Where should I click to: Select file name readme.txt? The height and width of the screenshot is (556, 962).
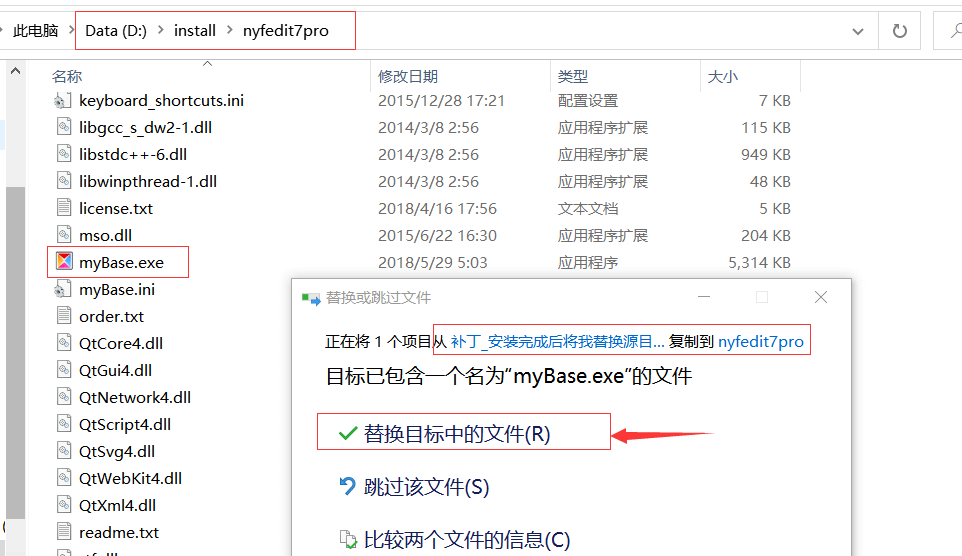(119, 533)
